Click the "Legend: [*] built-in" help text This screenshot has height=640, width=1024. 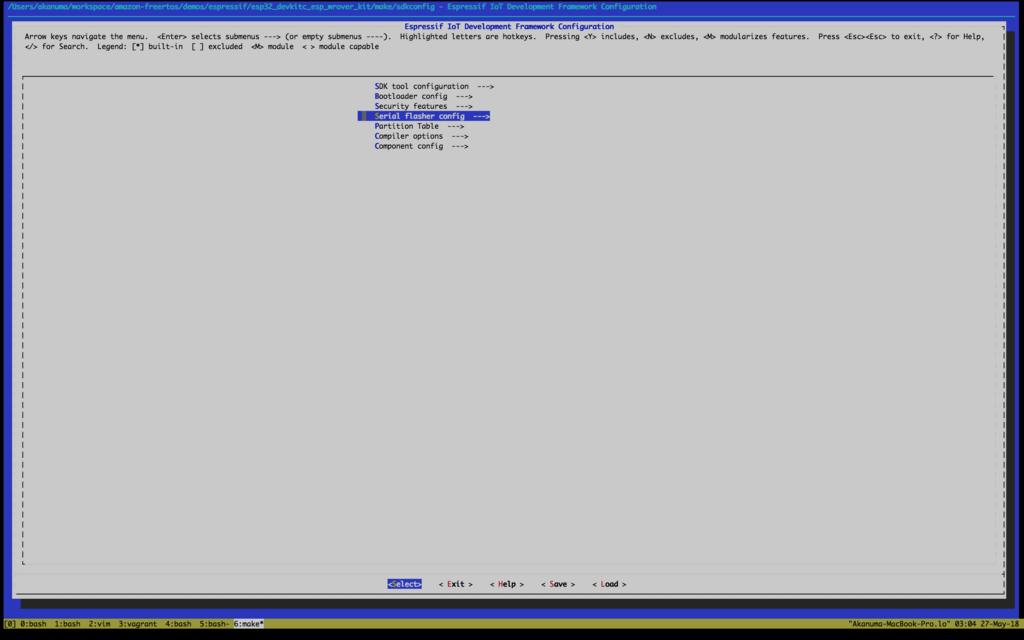tap(140, 46)
